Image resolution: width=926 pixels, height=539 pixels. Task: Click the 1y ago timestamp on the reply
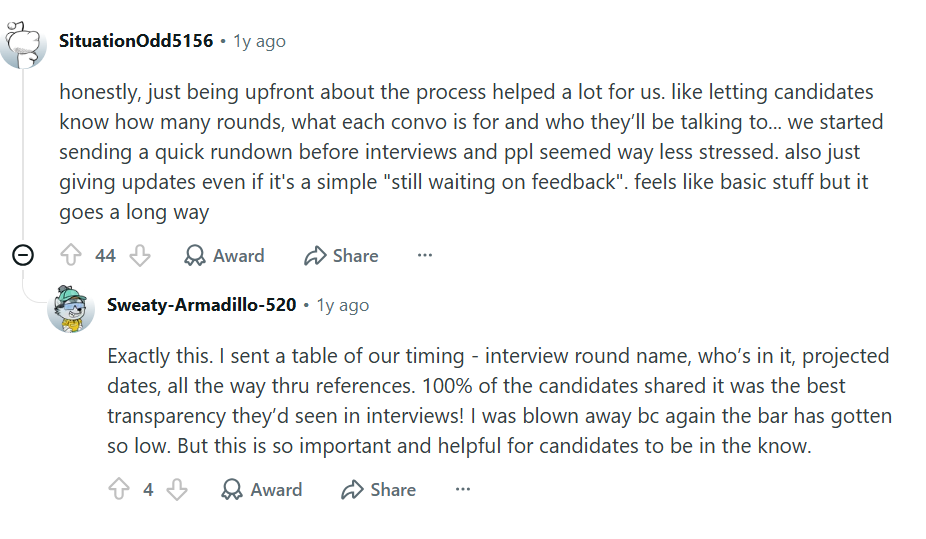(343, 305)
